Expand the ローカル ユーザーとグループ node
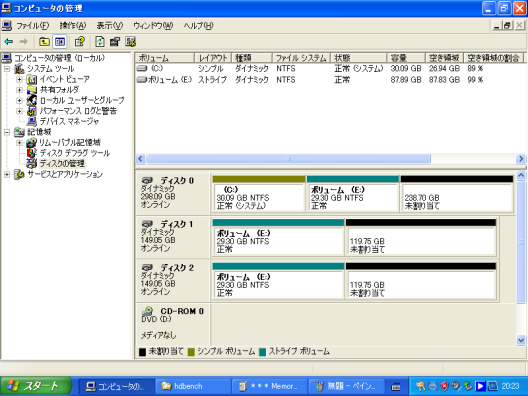Screen dimensions: 528x396 20,100
